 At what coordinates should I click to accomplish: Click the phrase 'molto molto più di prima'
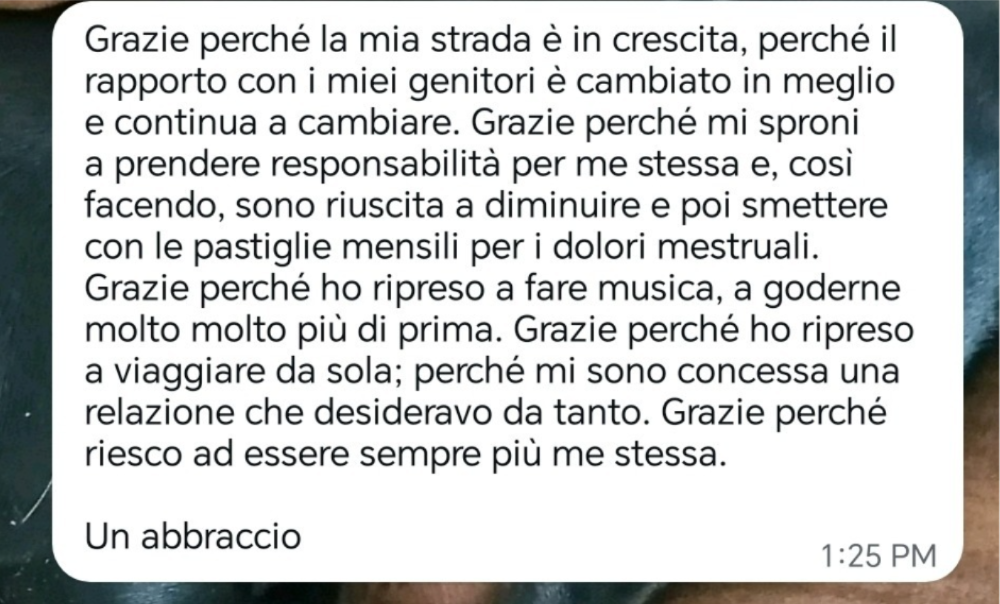click(x=288, y=330)
